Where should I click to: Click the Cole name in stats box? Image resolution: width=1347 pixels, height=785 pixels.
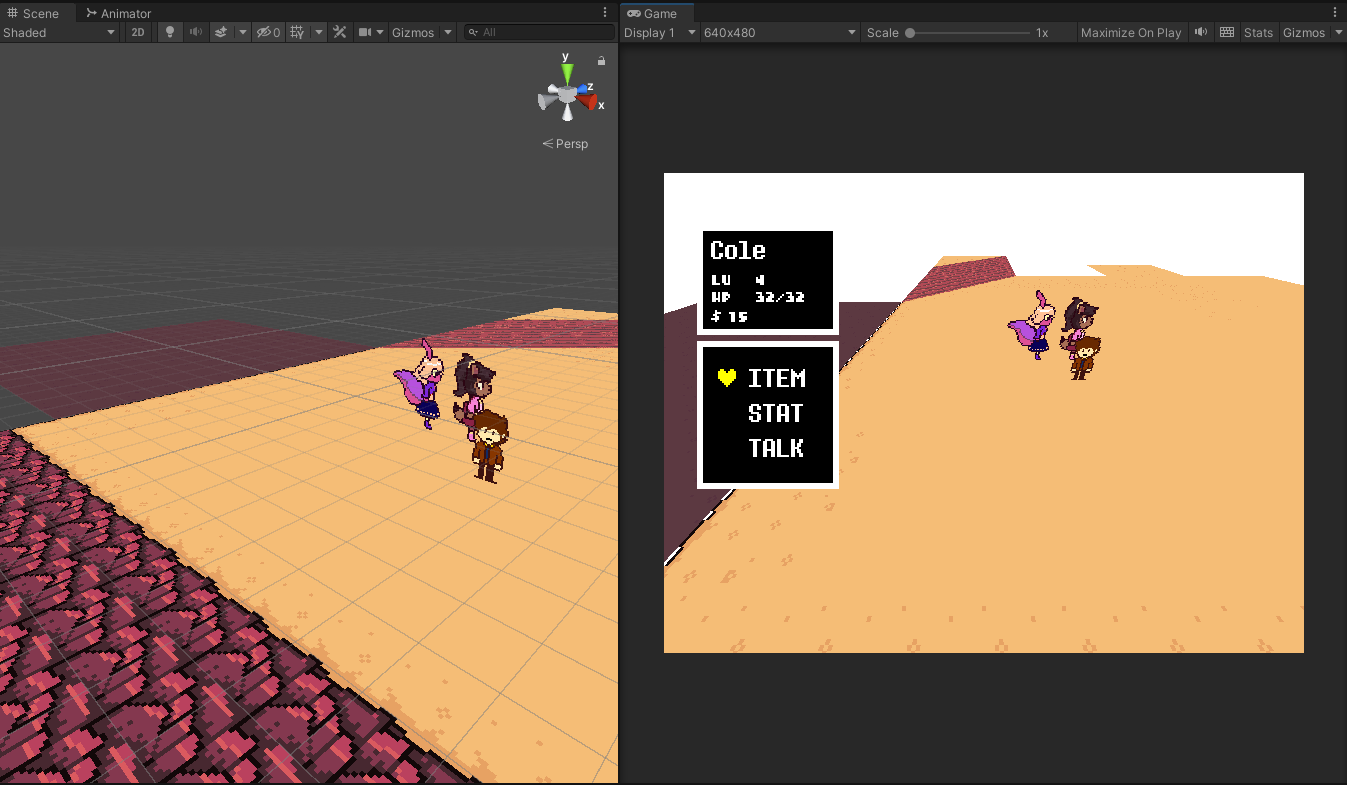[x=738, y=250]
